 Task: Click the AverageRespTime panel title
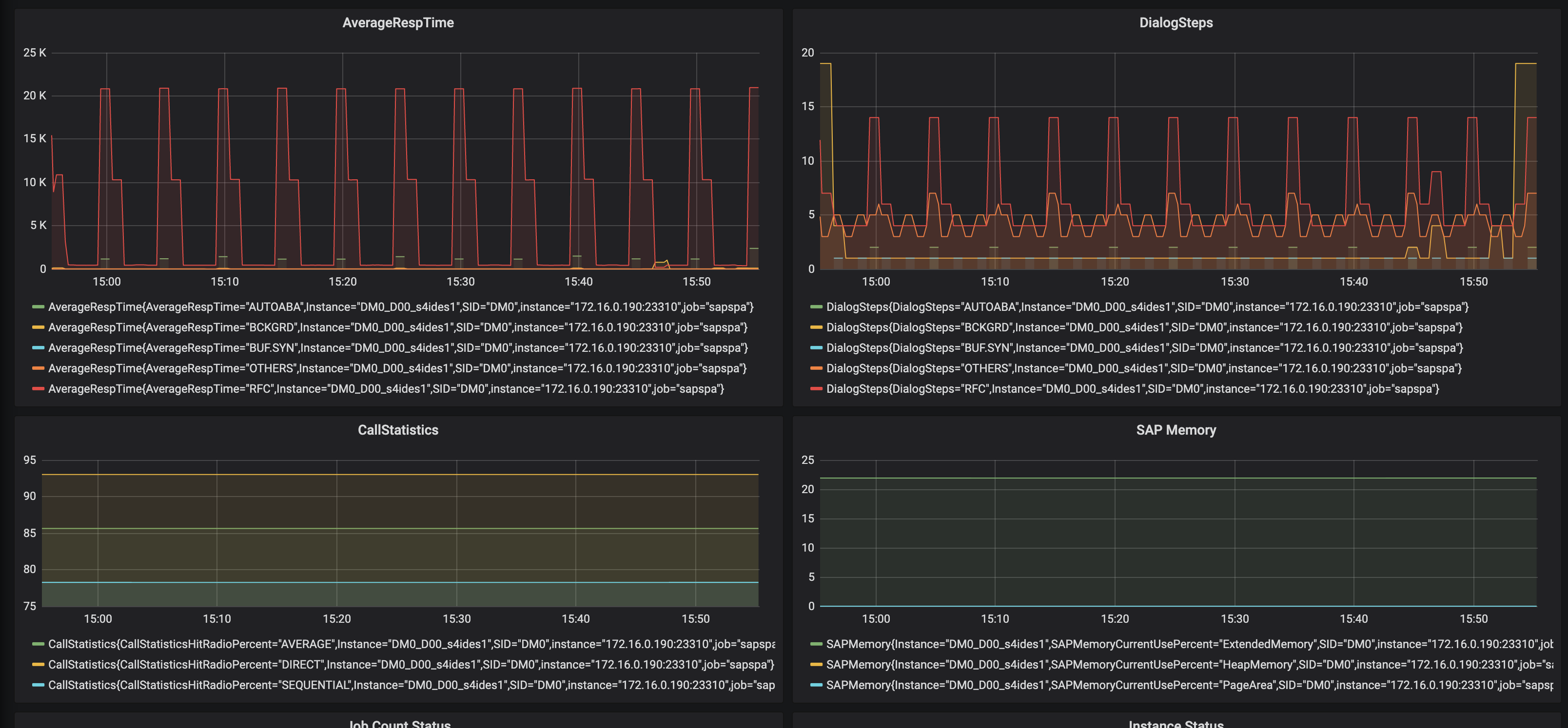[x=398, y=23]
